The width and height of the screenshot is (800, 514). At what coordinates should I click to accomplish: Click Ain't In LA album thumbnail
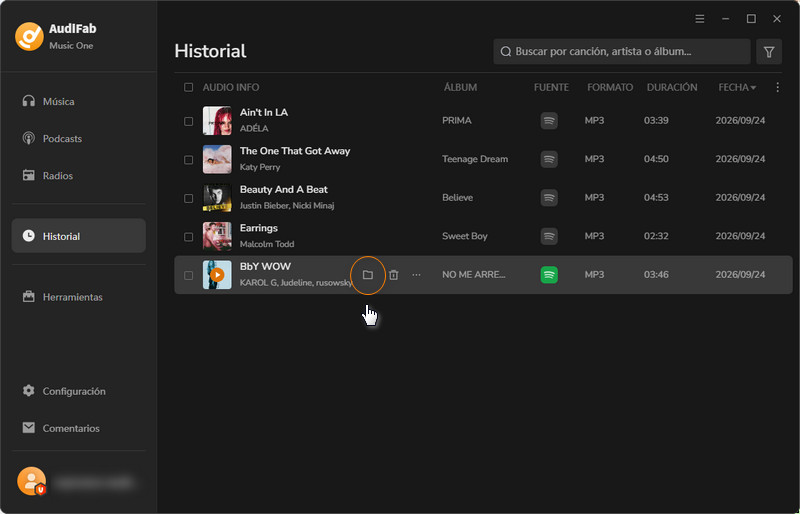click(217, 121)
